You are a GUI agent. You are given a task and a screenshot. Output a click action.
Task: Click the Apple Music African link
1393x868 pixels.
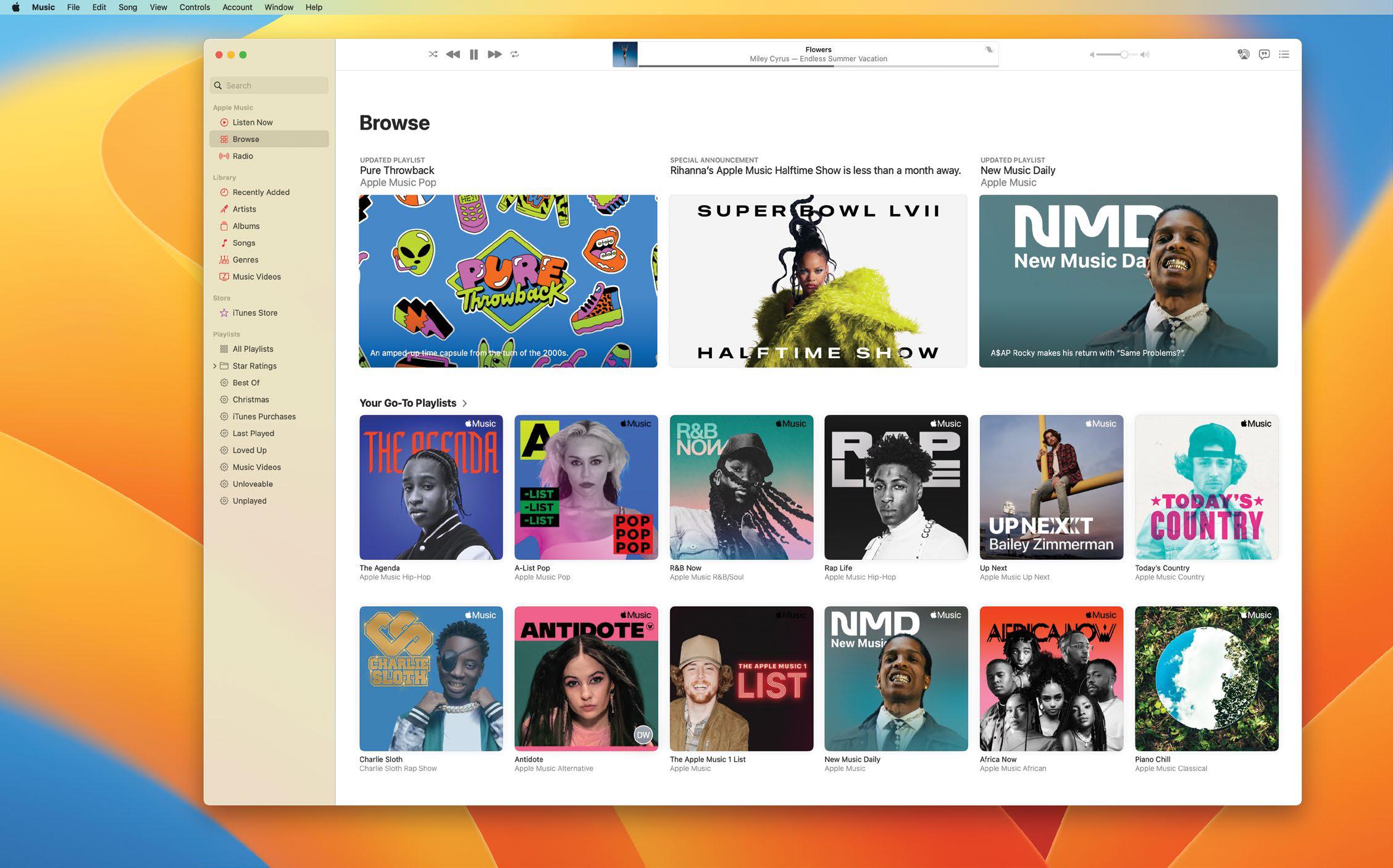pyautogui.click(x=1013, y=769)
